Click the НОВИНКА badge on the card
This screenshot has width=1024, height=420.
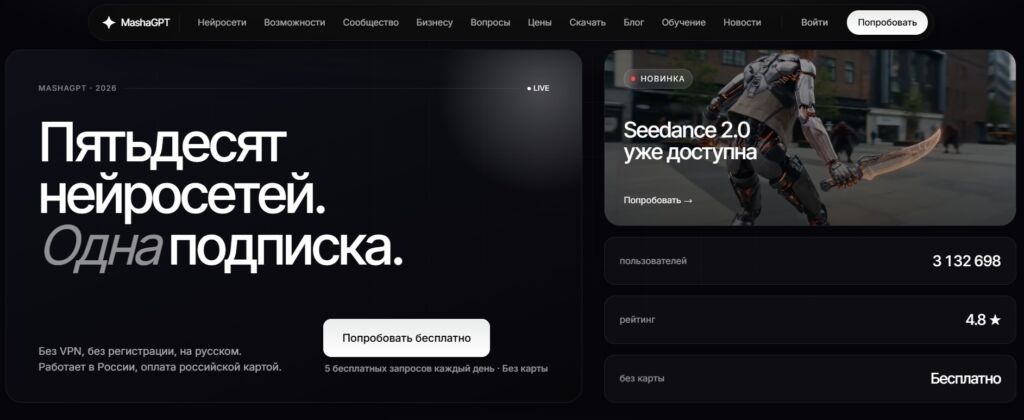point(658,79)
